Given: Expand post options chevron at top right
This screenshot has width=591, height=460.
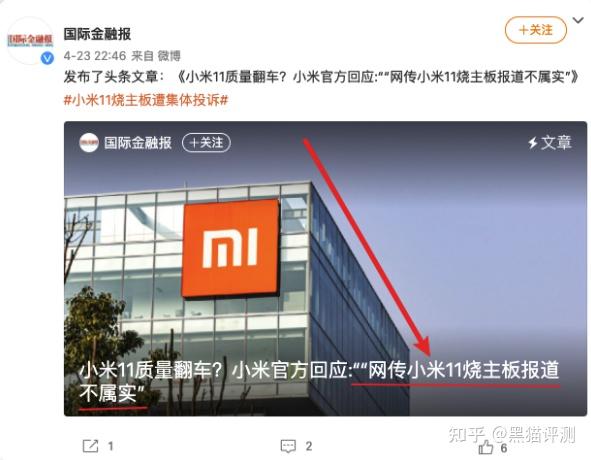Looking at the screenshot, I should tap(578, 20).
